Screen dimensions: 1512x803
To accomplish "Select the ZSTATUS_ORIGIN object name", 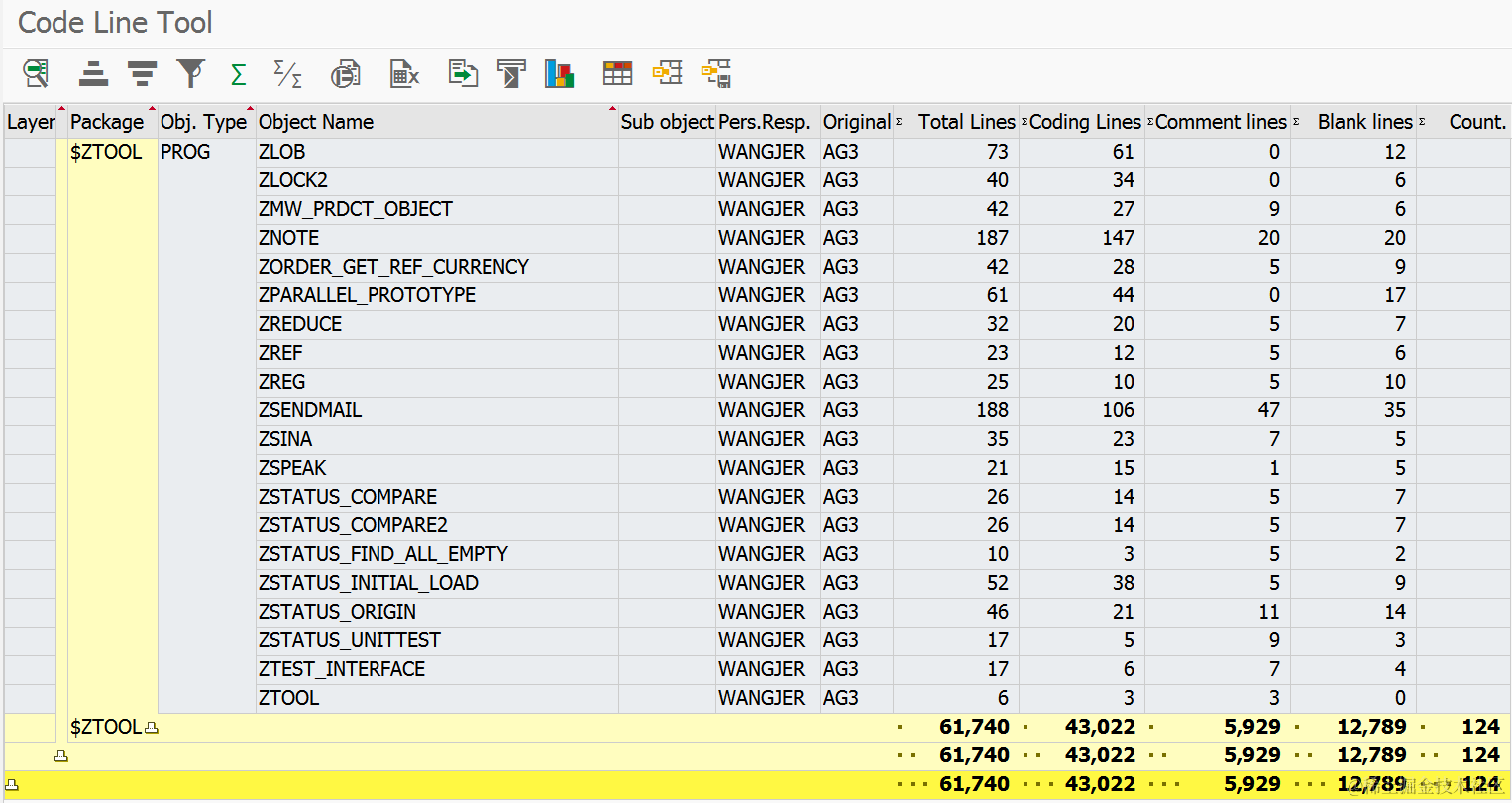I will click(337, 612).
